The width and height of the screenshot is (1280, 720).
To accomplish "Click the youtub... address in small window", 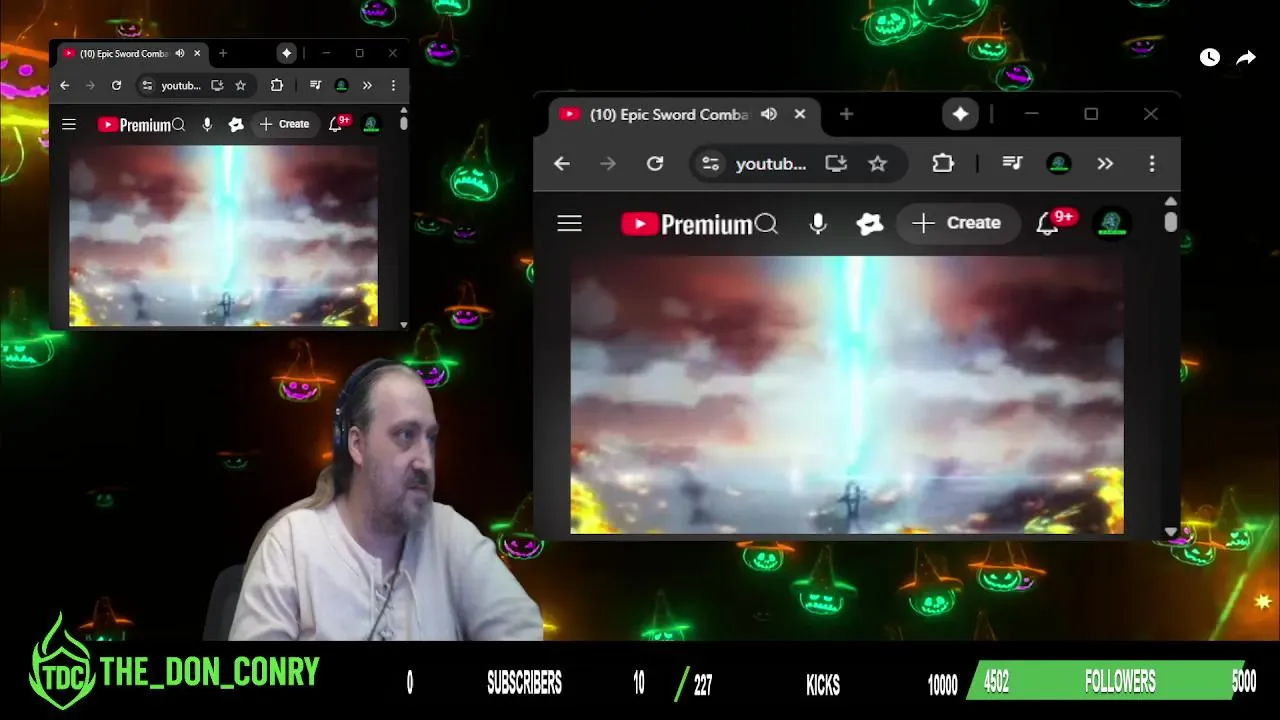I will pyautogui.click(x=181, y=86).
